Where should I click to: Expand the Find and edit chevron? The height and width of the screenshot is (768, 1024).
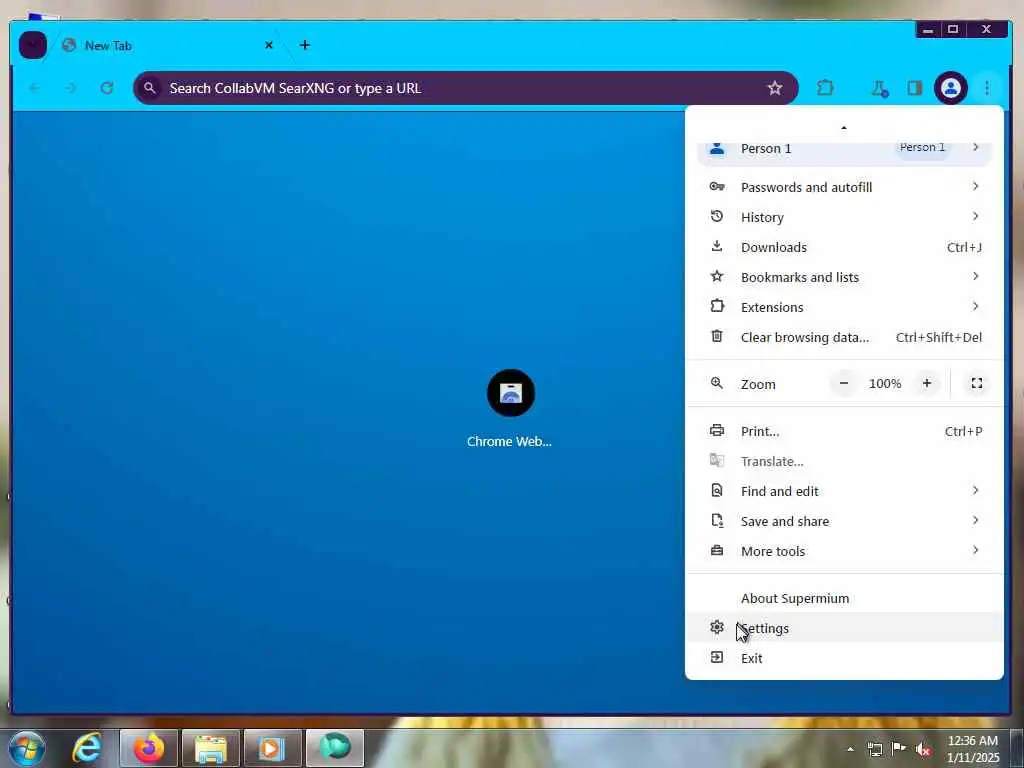(x=976, y=490)
